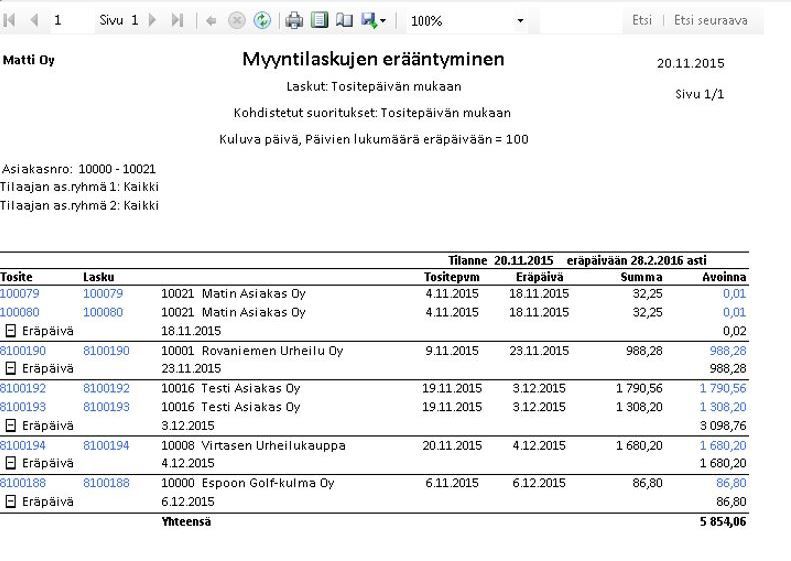Image resolution: width=791 pixels, height=561 pixels.
Task: Open Lasku 8100193 link
Action: click(x=106, y=407)
